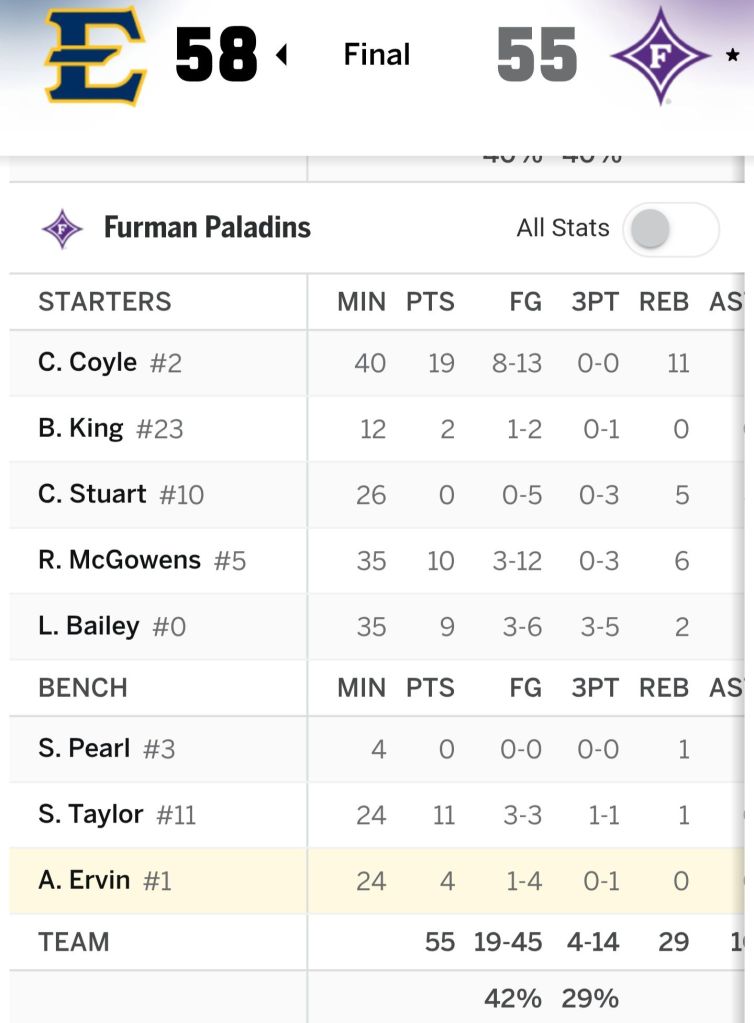Tap the winner arrow beside score 58
Screen dimensions: 754x1023
click(281, 55)
